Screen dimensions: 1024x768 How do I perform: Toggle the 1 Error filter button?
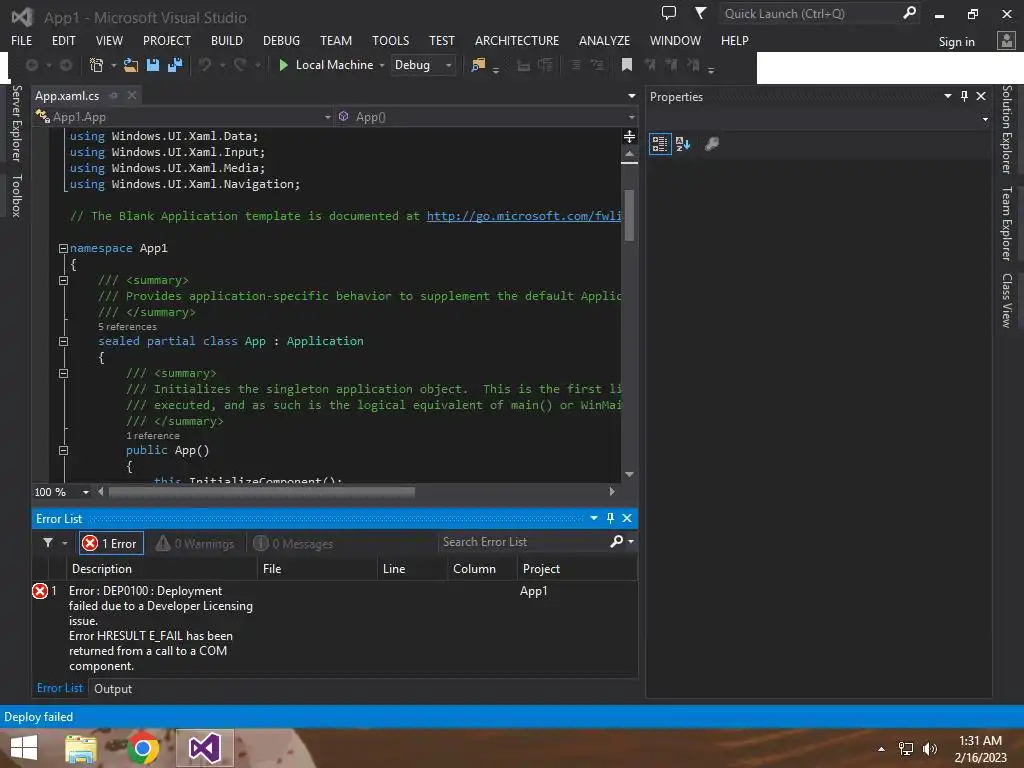pos(110,543)
